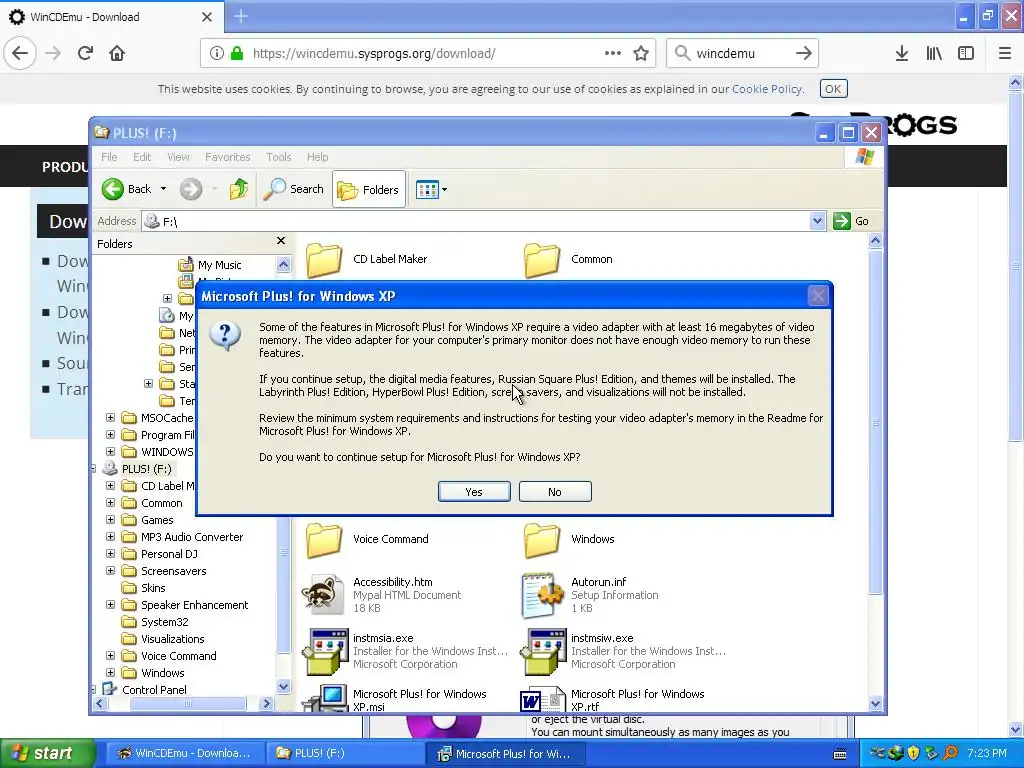Open Firefox downloads arrow icon
Screen dimensions: 1024x768
pos(902,53)
